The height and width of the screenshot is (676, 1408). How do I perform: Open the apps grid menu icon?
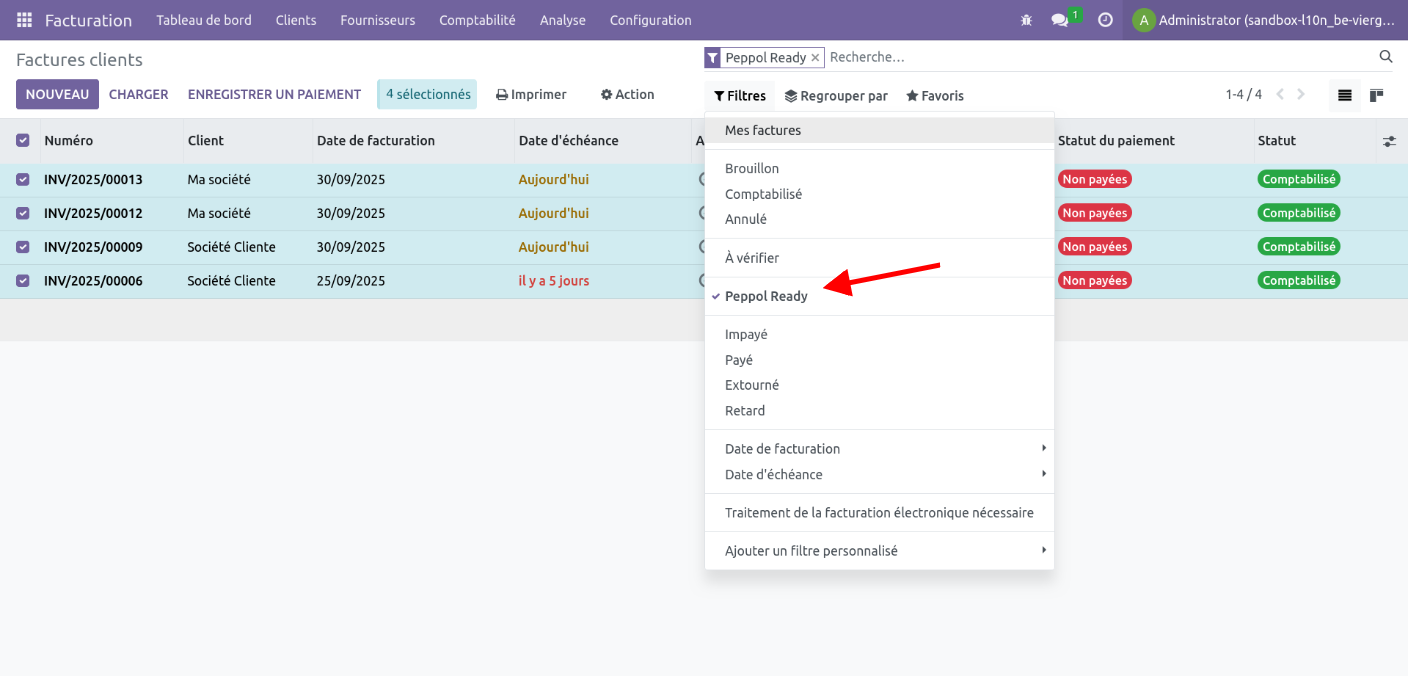(x=24, y=20)
